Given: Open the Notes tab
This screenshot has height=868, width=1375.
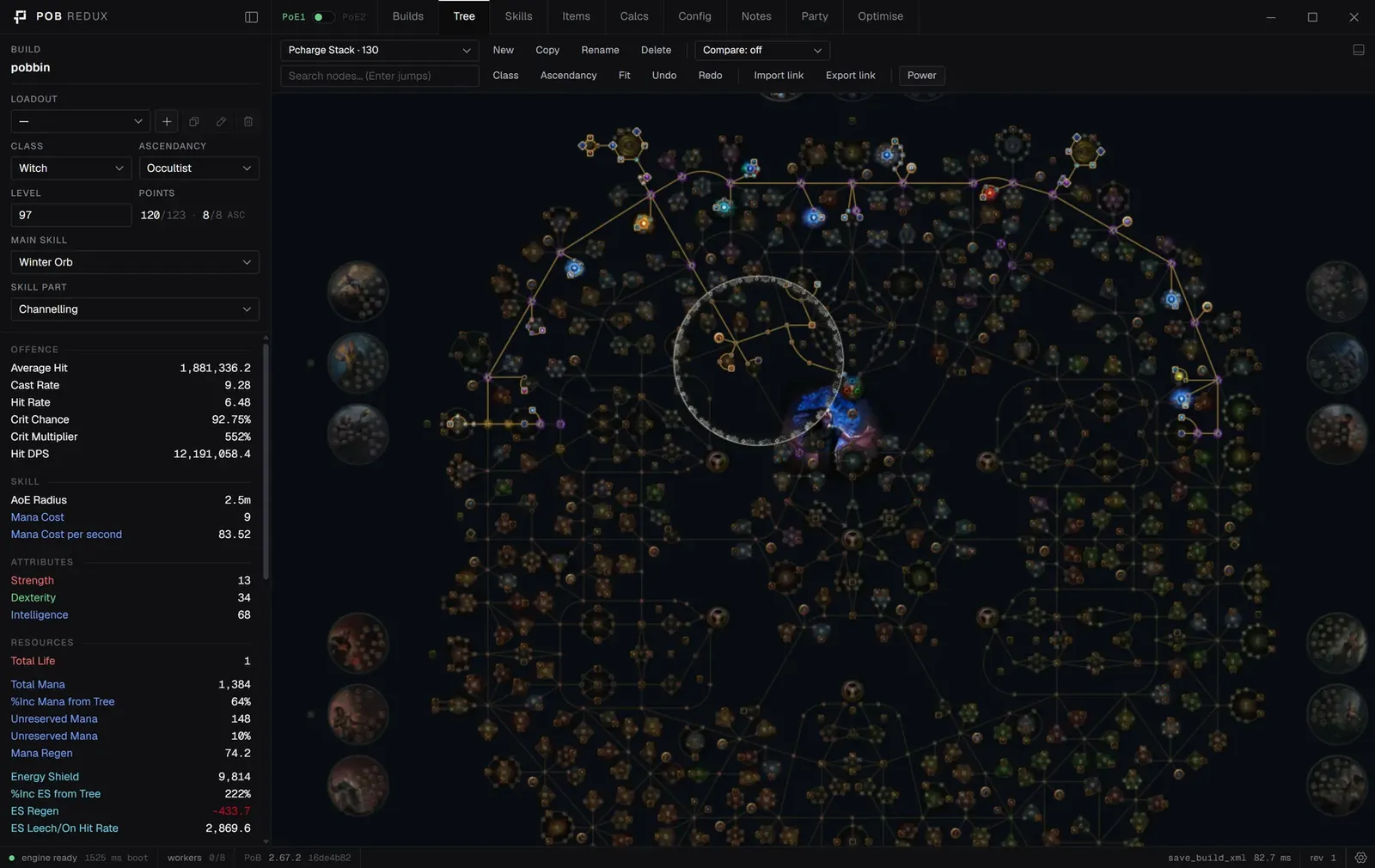Looking at the screenshot, I should click(756, 16).
